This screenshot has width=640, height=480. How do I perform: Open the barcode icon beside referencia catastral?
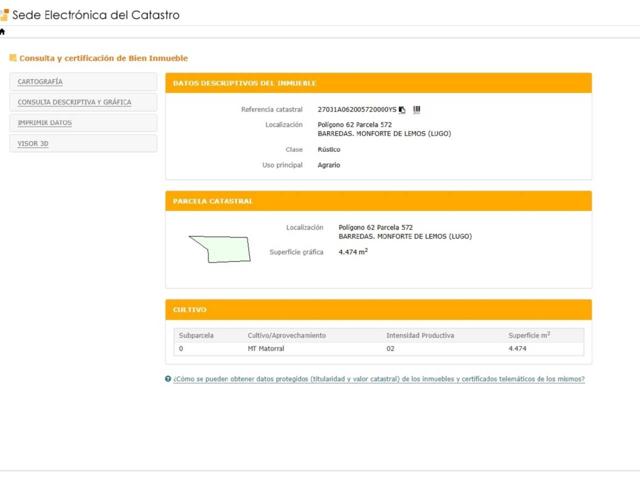416,109
